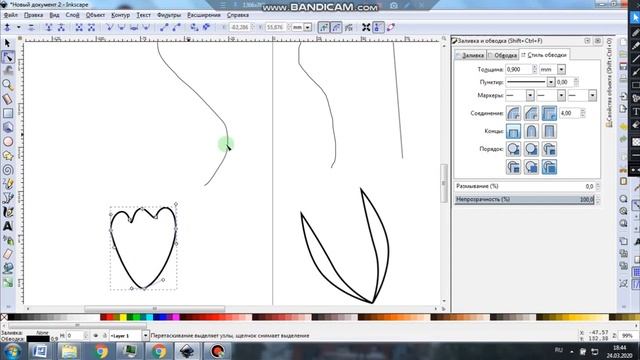Screen dimensions: 640x360
Task: Toggle show clipping path editing
Action: [324, 27]
